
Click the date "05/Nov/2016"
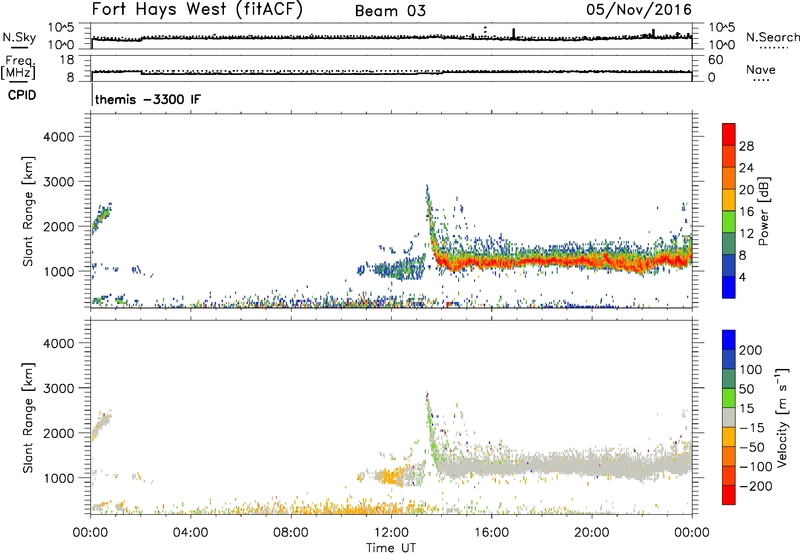[639, 10]
